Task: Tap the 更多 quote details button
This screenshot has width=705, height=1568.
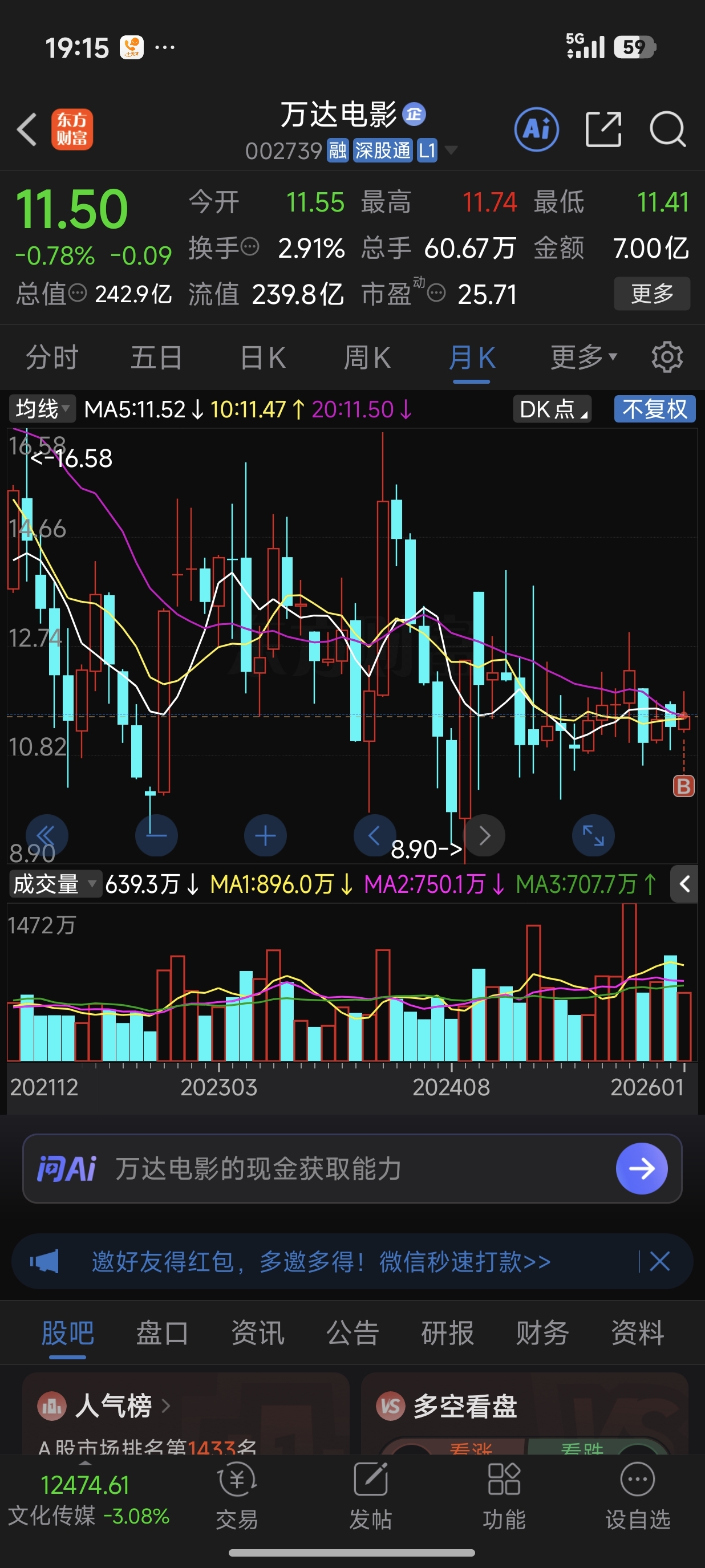Action: 652,294
